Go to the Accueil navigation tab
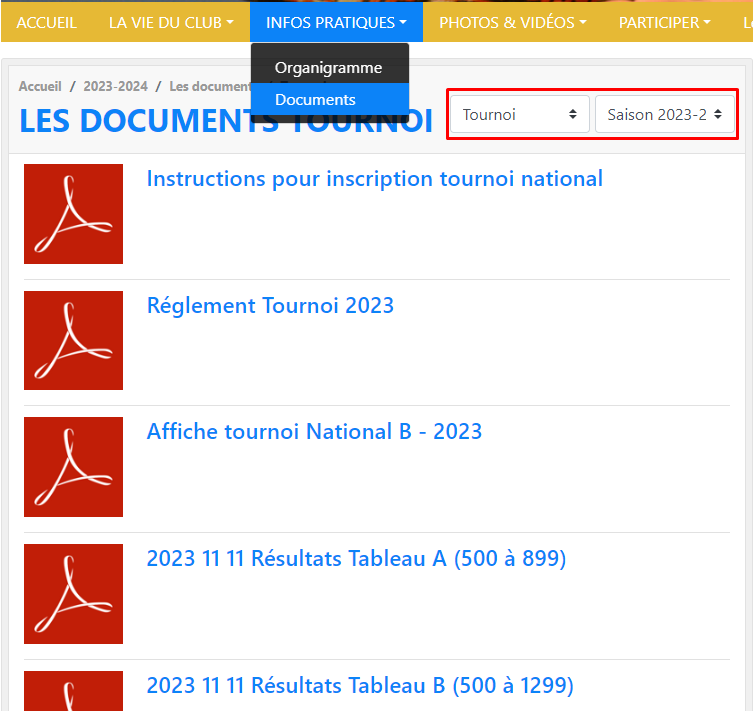Viewport: 753px width, 711px height. [46, 22]
